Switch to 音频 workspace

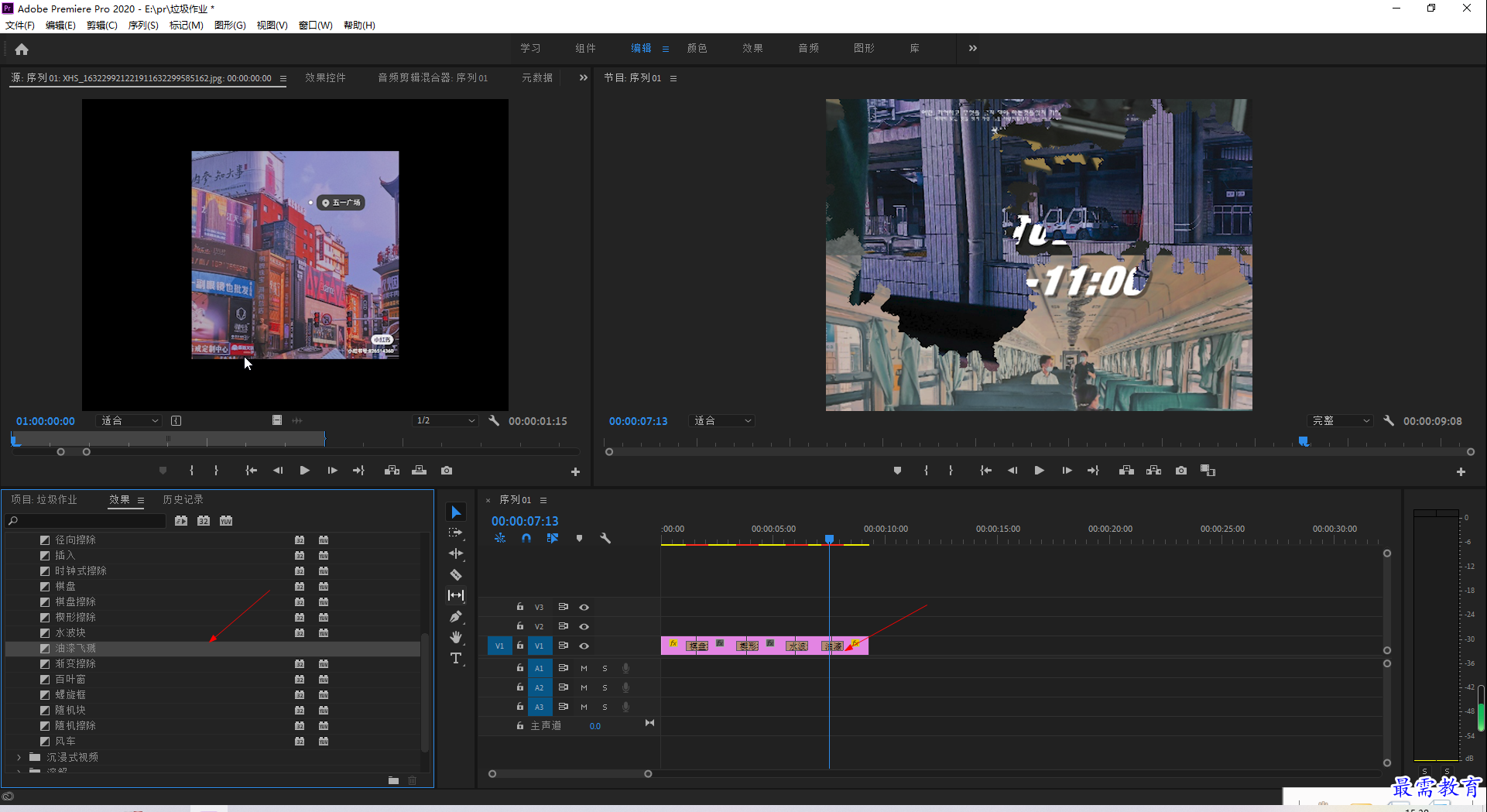(808, 48)
